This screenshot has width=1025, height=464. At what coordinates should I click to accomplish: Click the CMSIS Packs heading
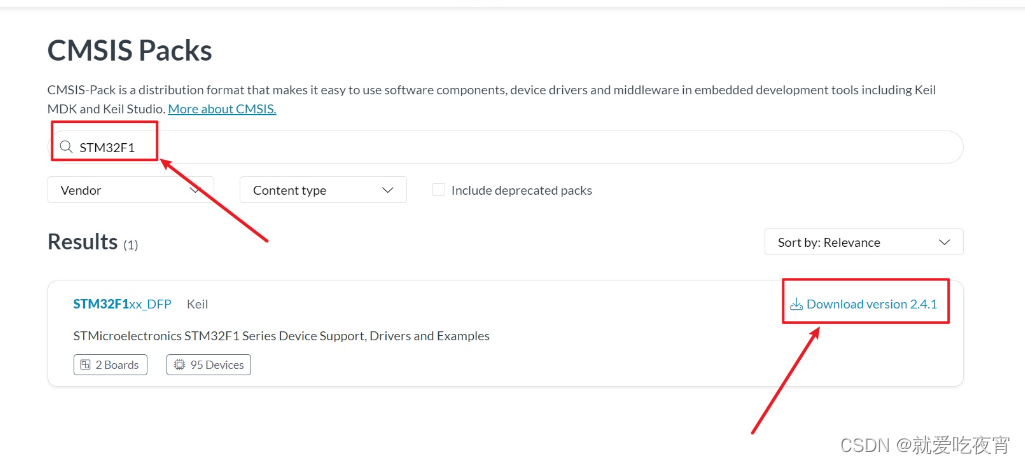[x=130, y=50]
